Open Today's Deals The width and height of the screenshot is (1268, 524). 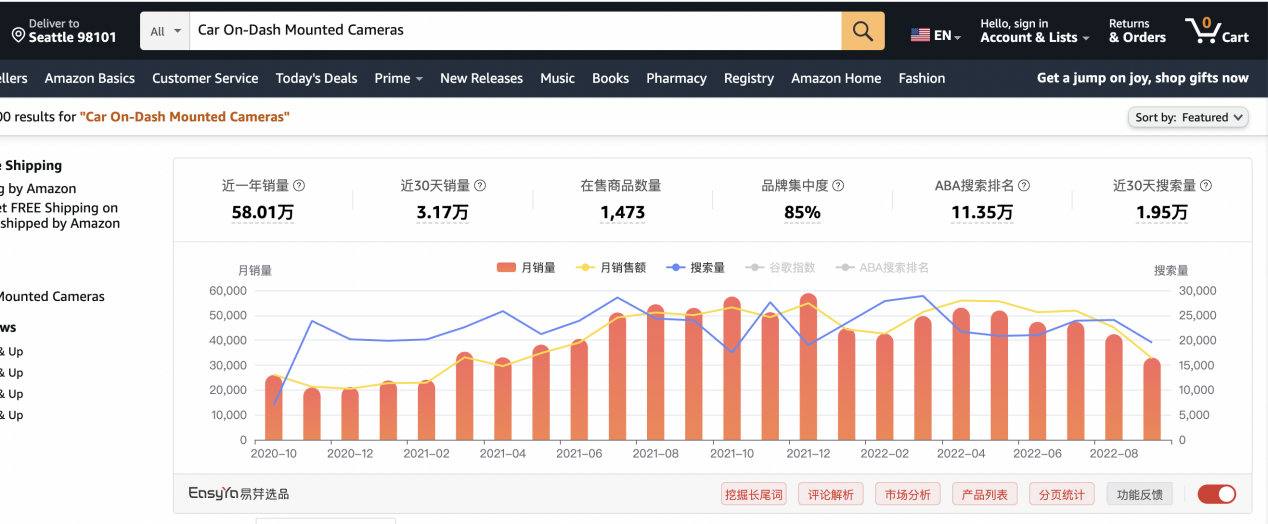(316, 78)
